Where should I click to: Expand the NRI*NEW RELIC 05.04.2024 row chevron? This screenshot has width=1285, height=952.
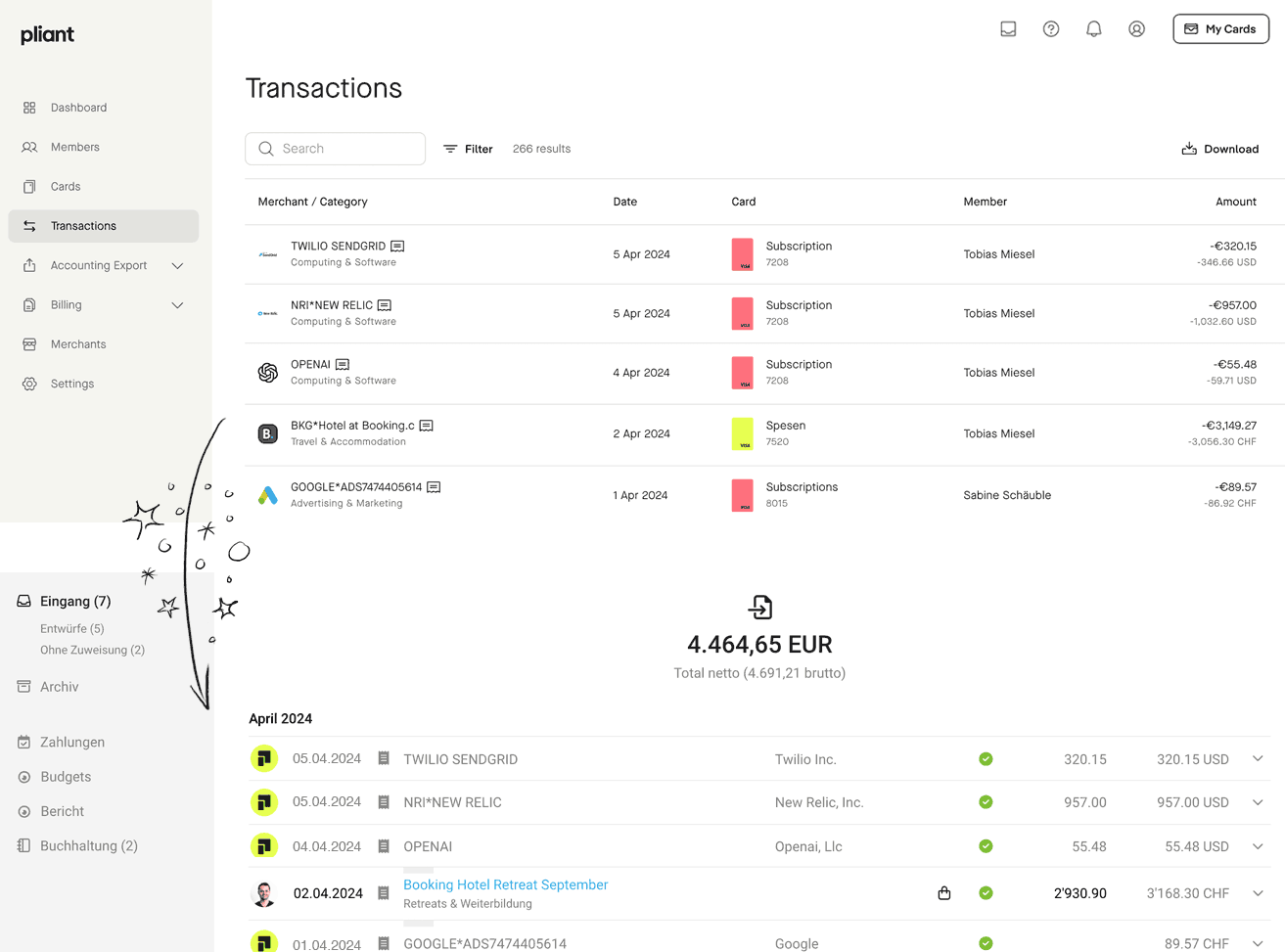[x=1258, y=802]
